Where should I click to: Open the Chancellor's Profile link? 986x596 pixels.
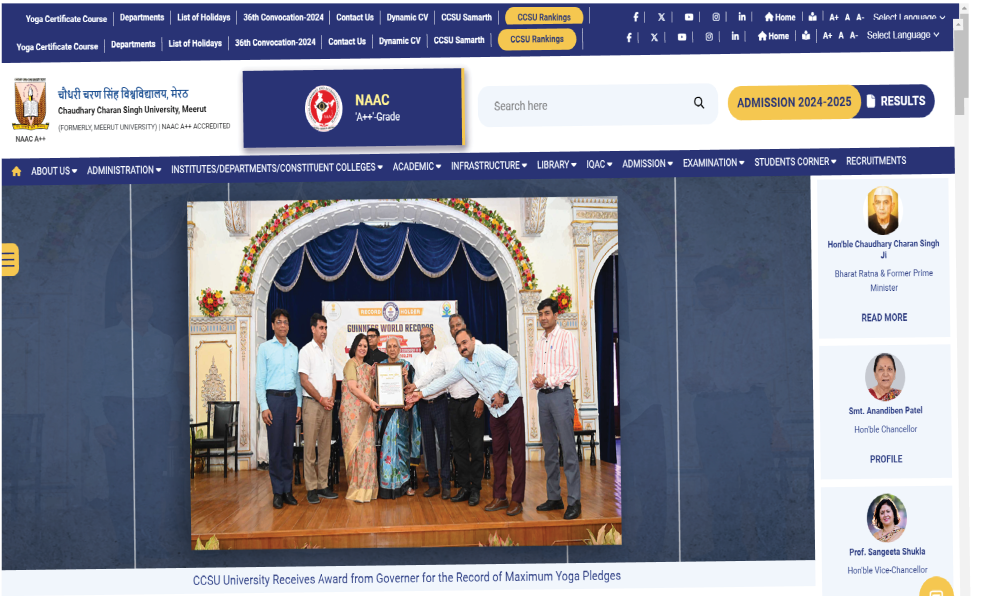[885, 459]
